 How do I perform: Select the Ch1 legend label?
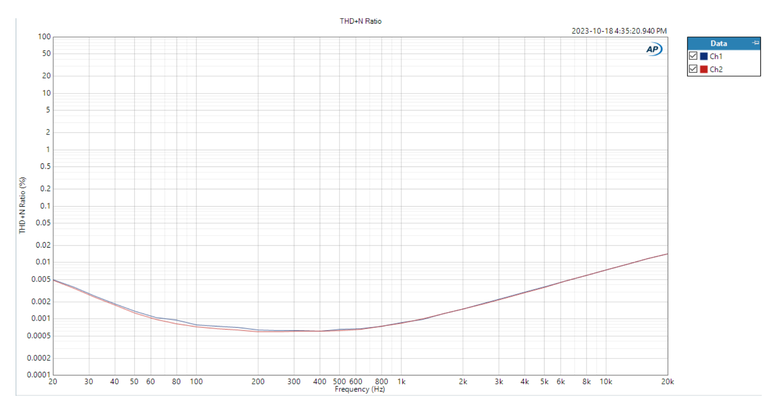click(x=715, y=57)
